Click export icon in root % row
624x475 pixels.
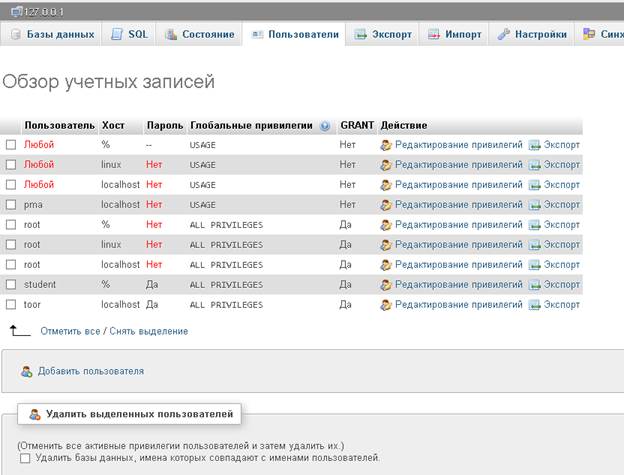point(534,225)
